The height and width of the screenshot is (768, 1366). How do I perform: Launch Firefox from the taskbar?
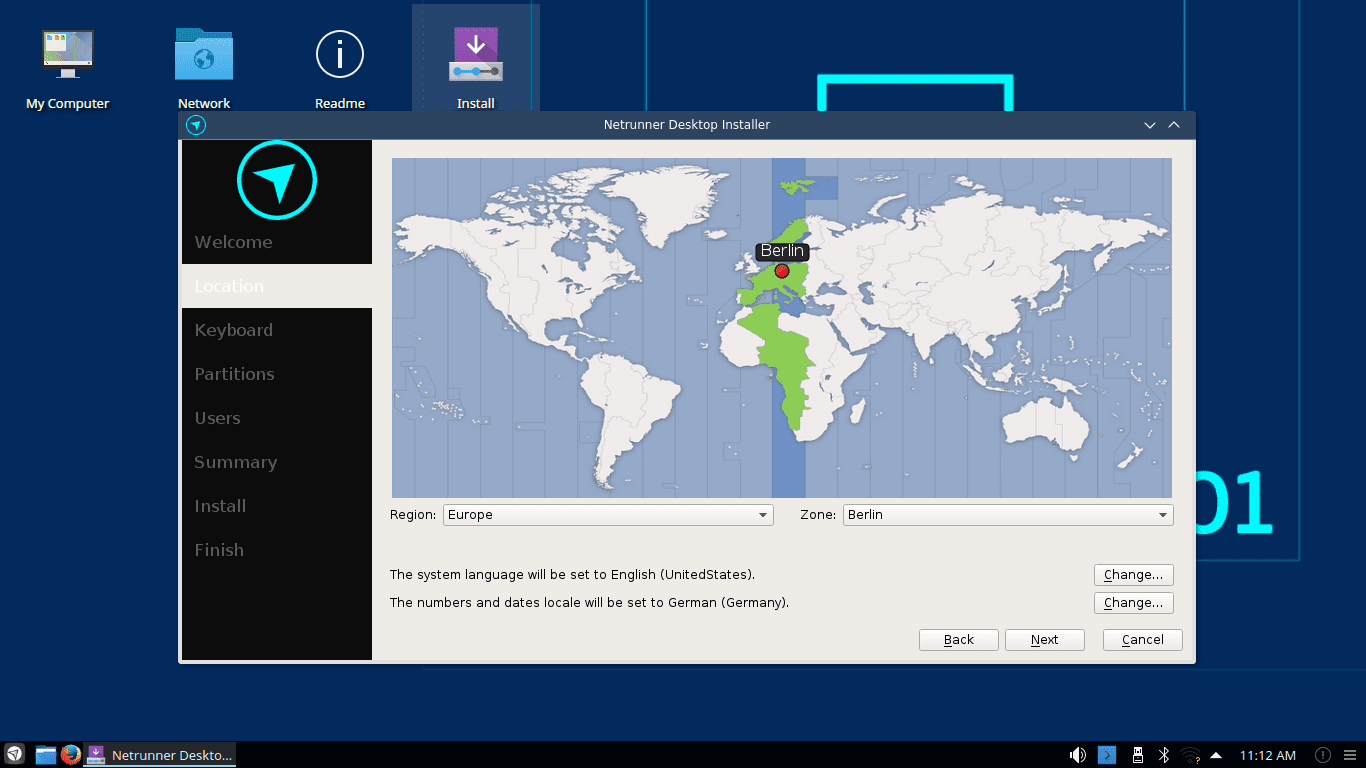pos(70,755)
